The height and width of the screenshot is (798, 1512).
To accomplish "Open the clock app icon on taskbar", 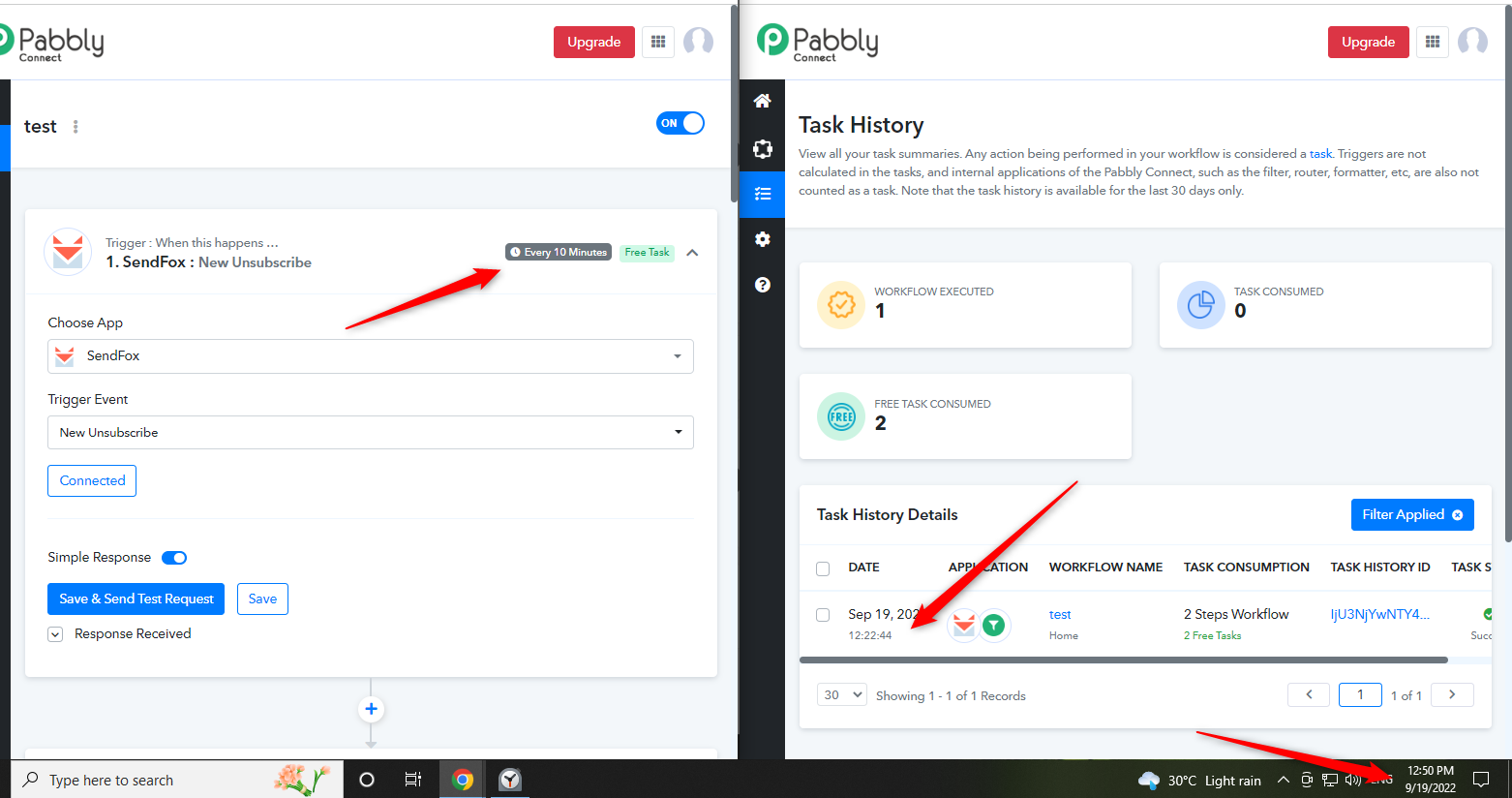I will click(x=510, y=780).
